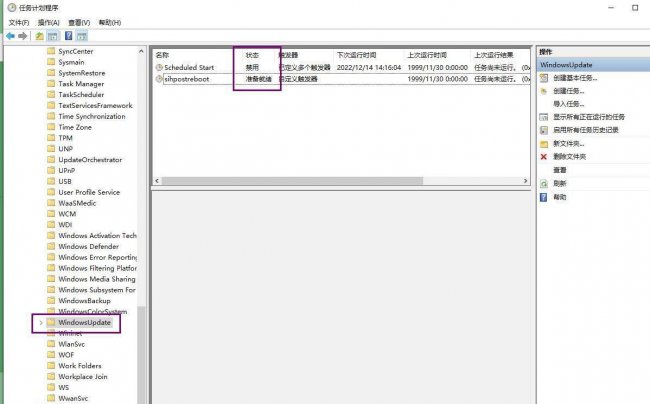The height and width of the screenshot is (404, 650).
Task: Click the 刷新 refresh icon
Action: click(544, 184)
